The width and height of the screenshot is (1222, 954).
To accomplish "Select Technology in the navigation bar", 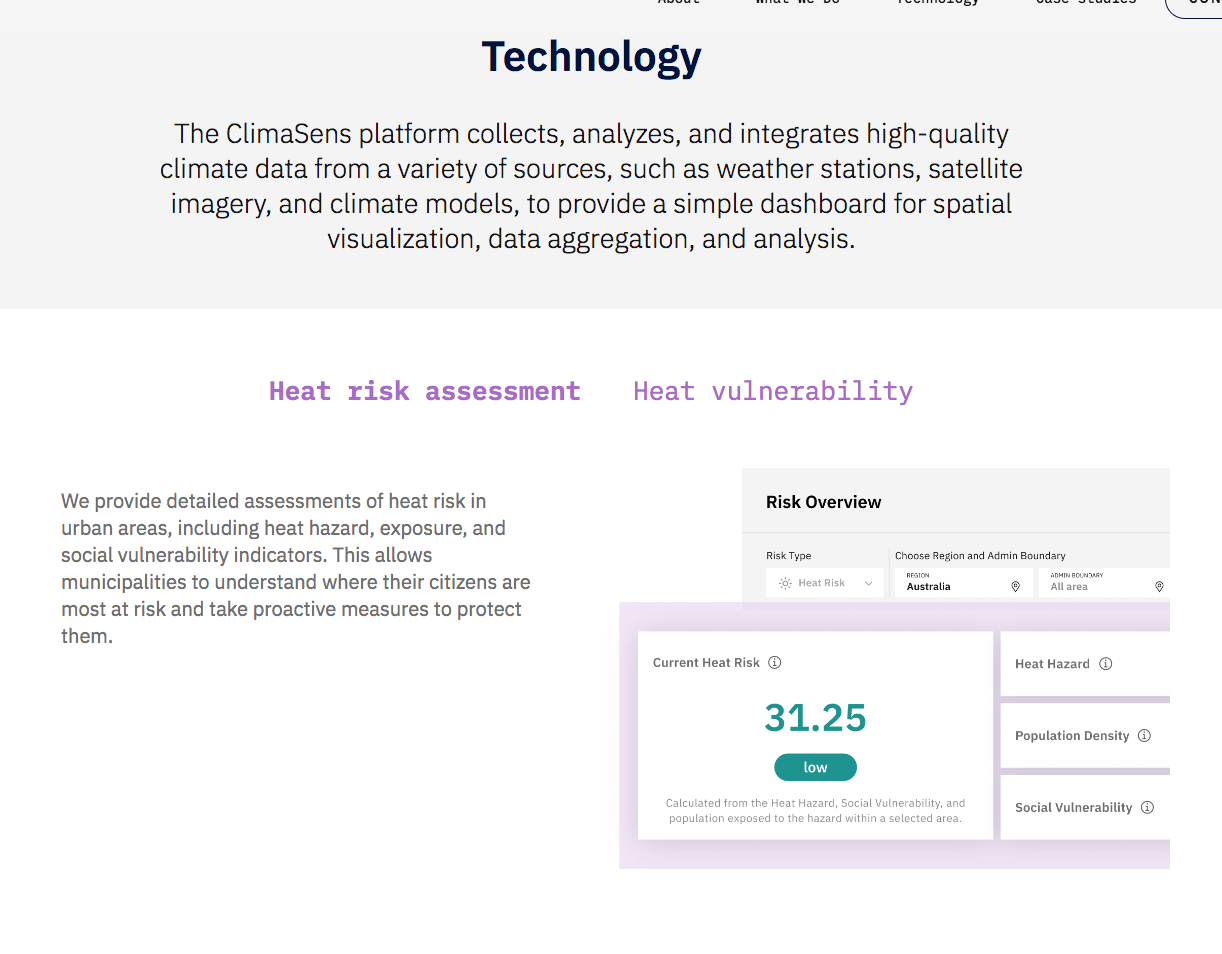I will pos(937,3).
